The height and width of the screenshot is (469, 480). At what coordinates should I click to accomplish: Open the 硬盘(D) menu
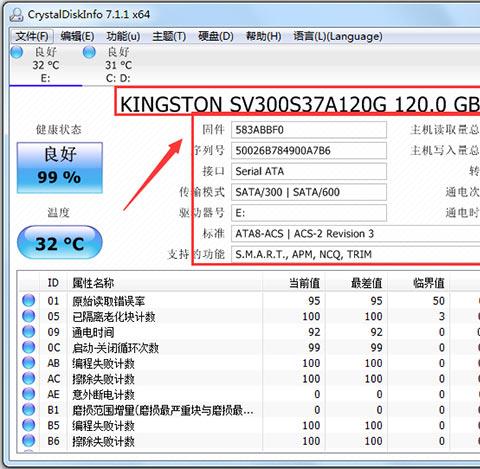(216, 36)
